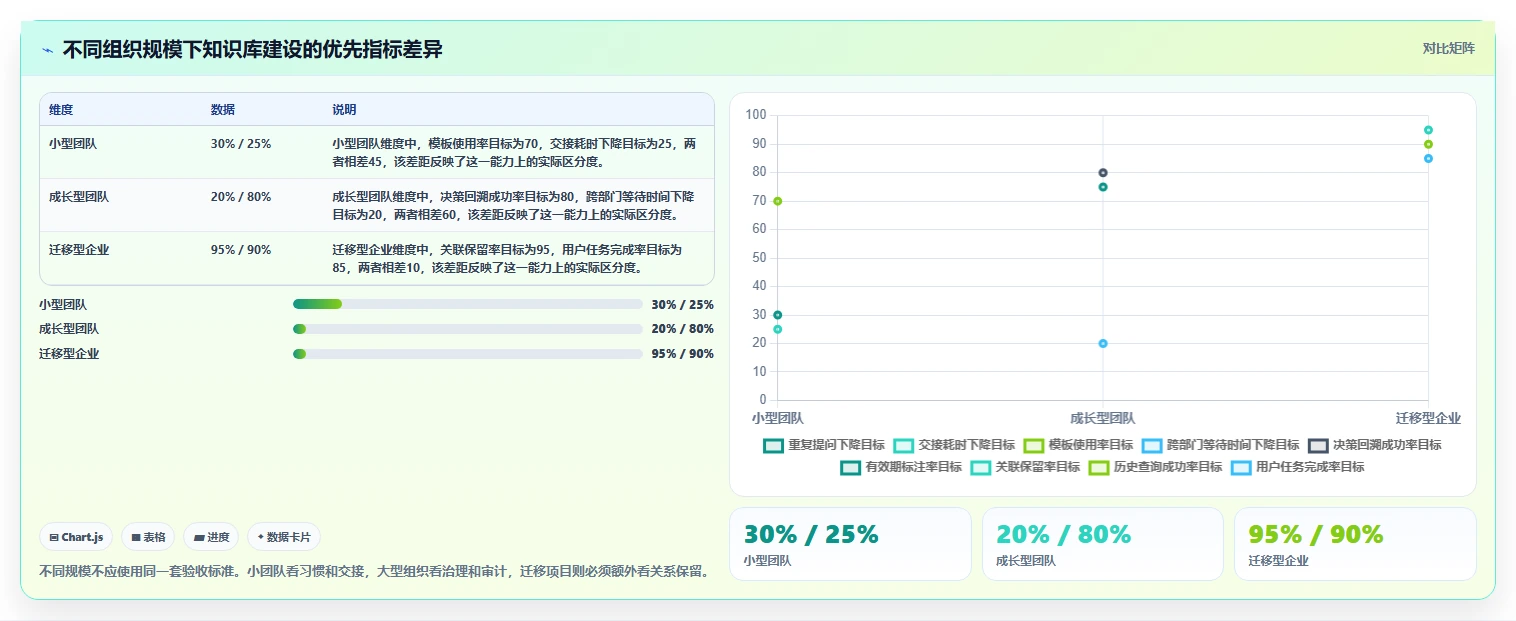Select the cyan data point at 95 for 迁移型企业

(1428, 130)
